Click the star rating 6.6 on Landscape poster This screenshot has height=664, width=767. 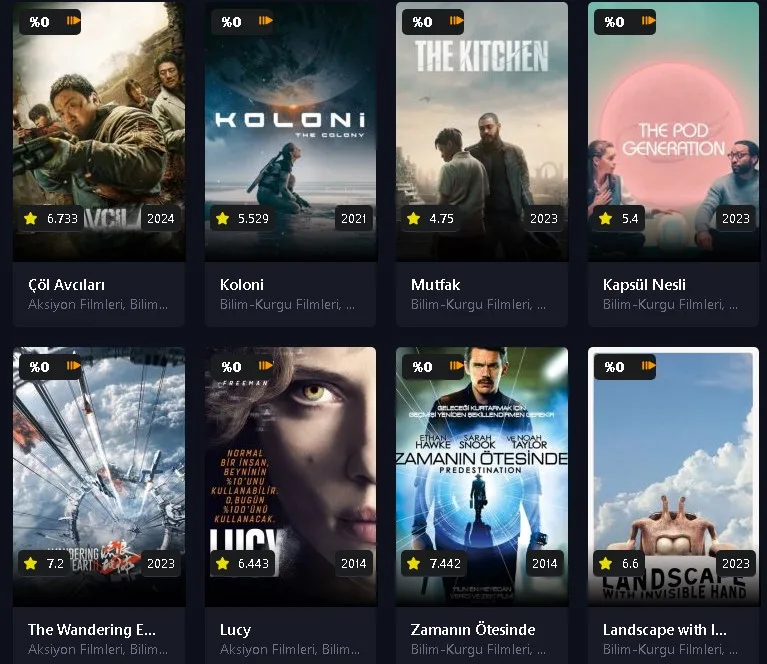(x=619, y=563)
